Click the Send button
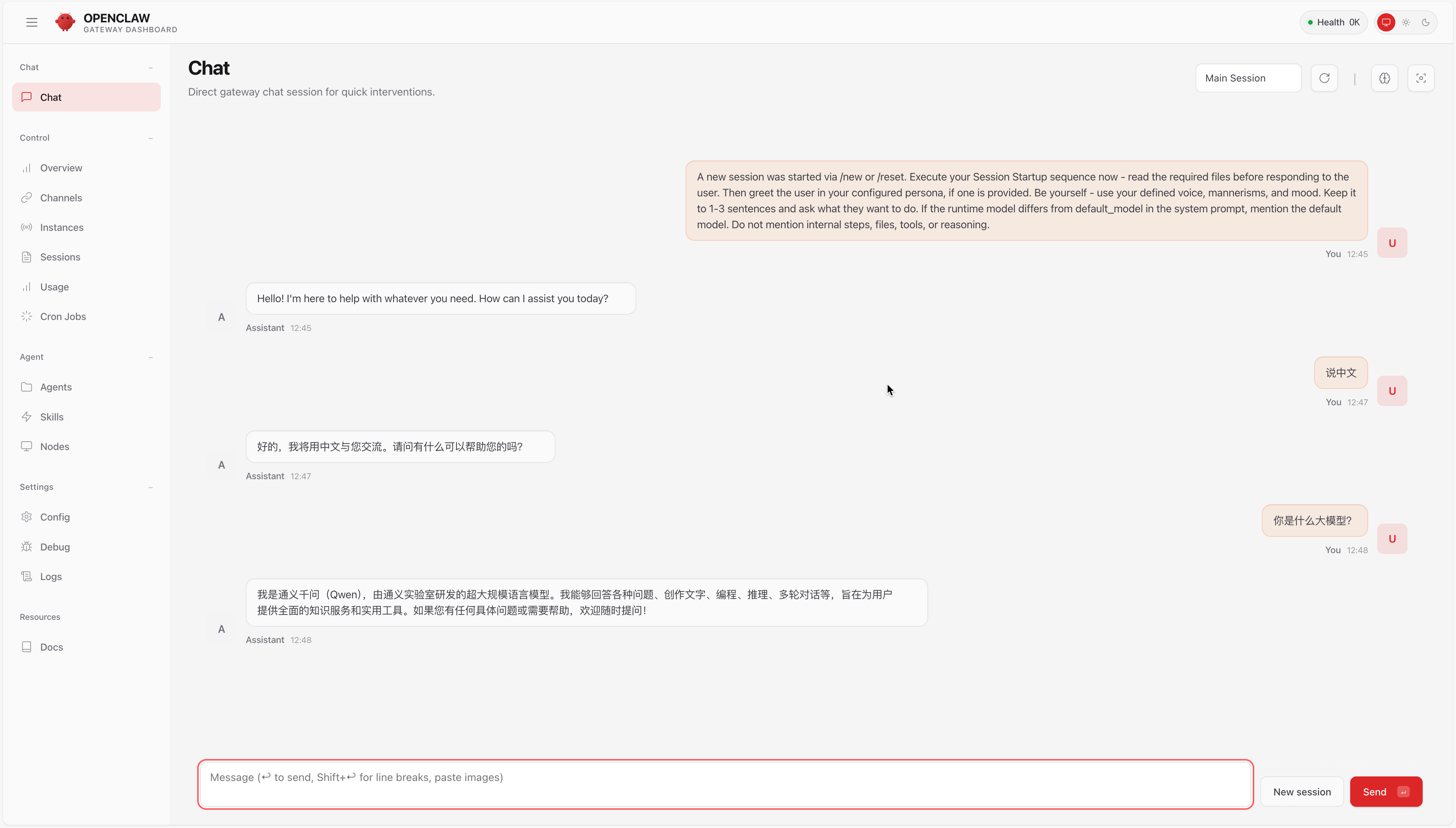Screen dimensions: 1456x828 (1385, 792)
